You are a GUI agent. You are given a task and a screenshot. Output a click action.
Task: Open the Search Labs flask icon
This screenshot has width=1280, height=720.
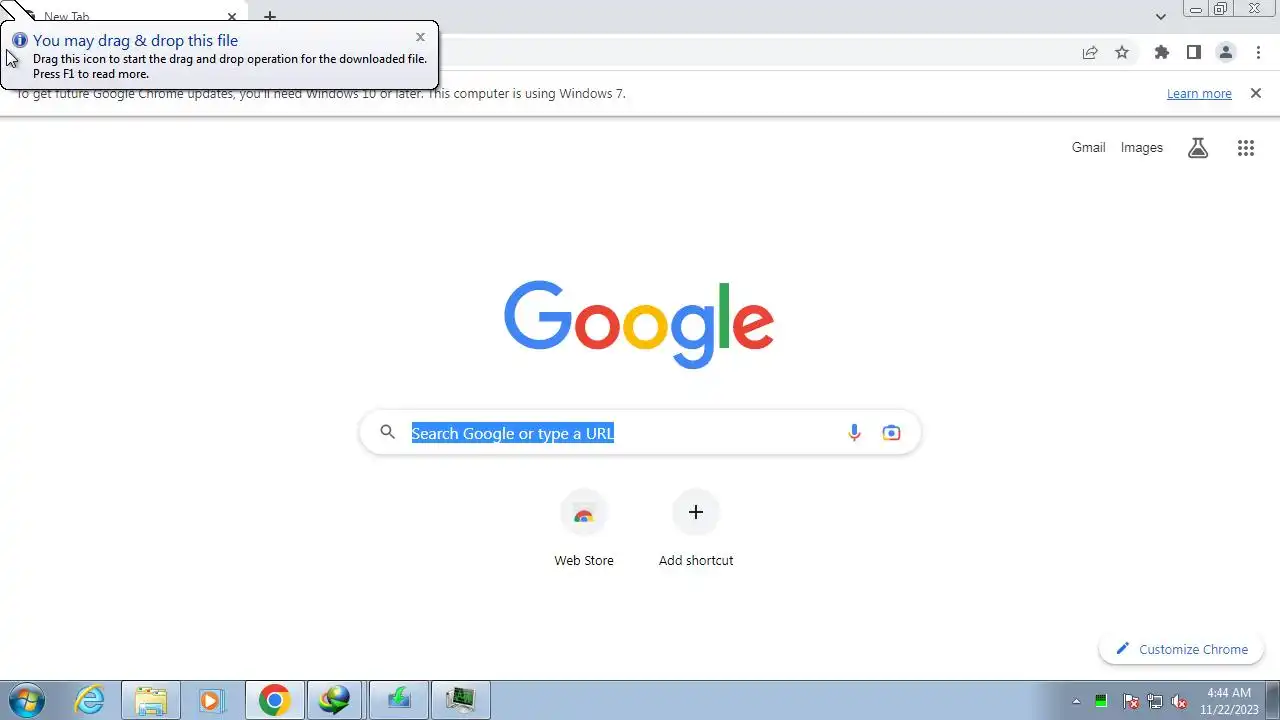pos(1198,148)
